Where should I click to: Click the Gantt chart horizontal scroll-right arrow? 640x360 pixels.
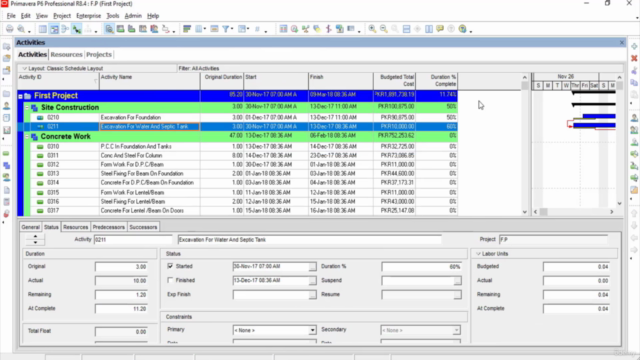click(611, 212)
